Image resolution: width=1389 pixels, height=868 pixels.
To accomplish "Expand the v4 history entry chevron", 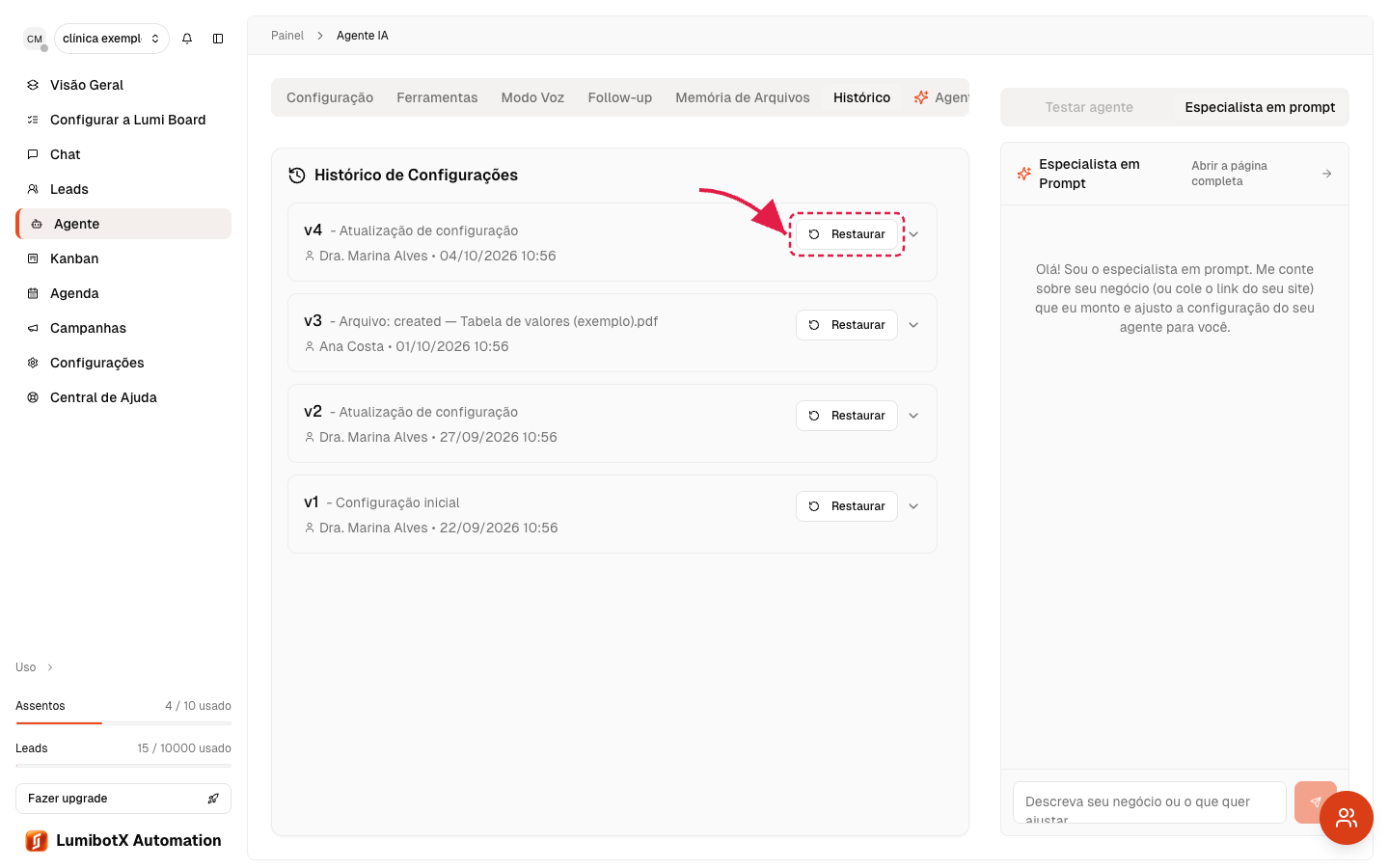I will [913, 234].
